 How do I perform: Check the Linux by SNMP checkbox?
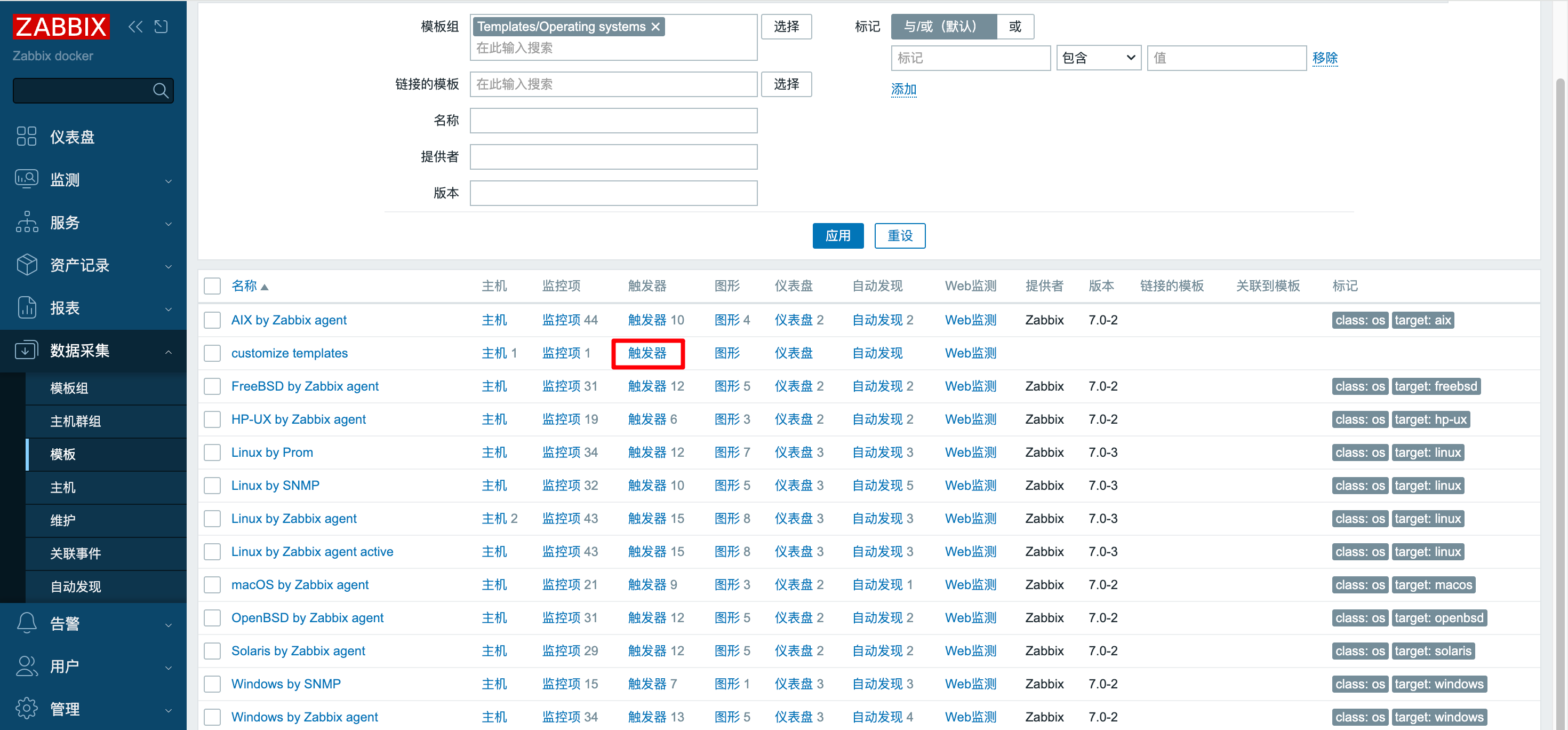point(212,485)
